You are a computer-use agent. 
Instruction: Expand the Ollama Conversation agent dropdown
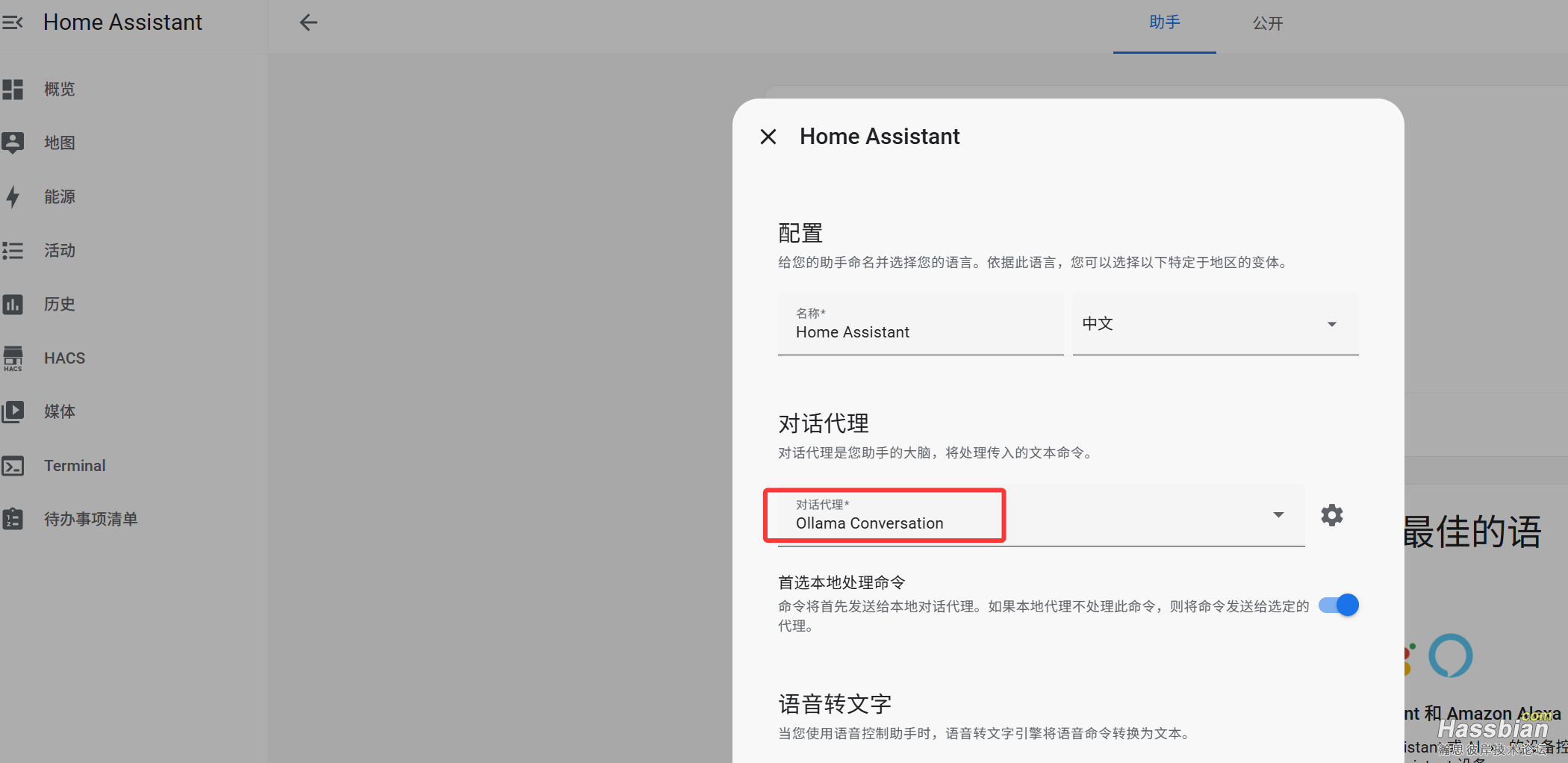point(1041,515)
